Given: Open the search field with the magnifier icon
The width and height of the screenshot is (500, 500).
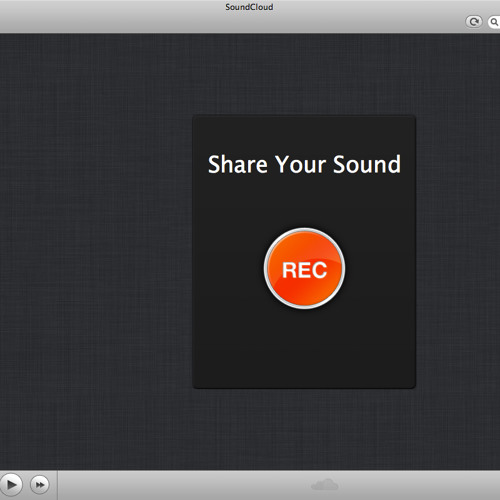Looking at the screenshot, I should click(x=494, y=22).
